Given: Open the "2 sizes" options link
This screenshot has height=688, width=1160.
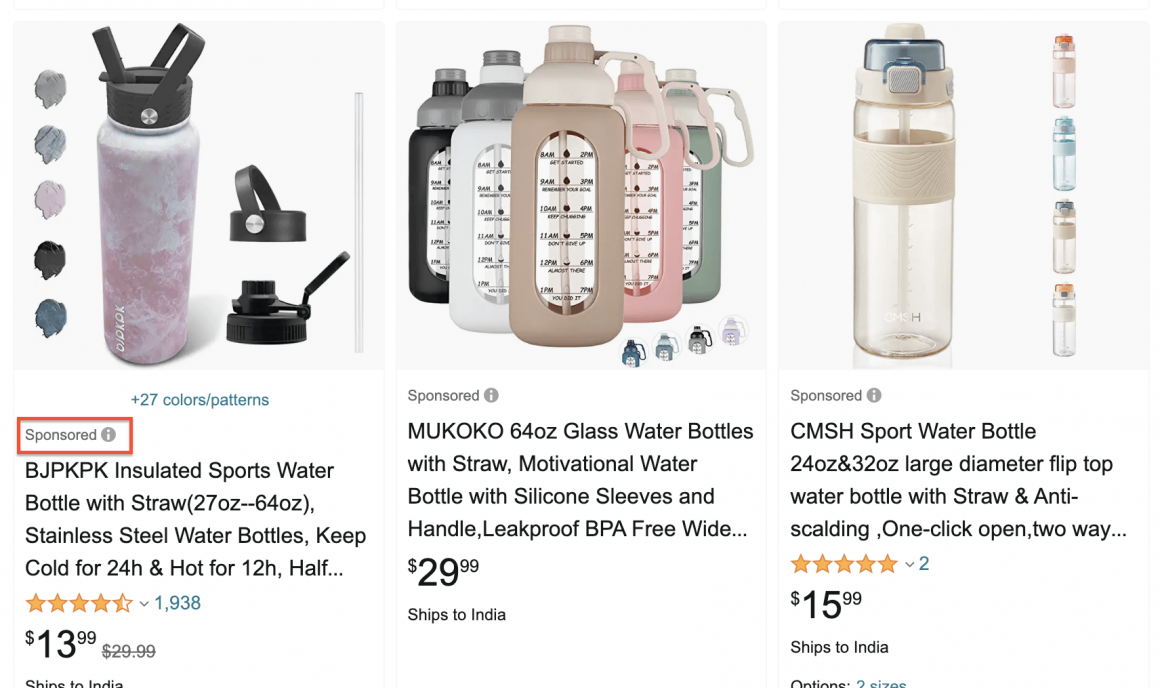Looking at the screenshot, I should [880, 683].
